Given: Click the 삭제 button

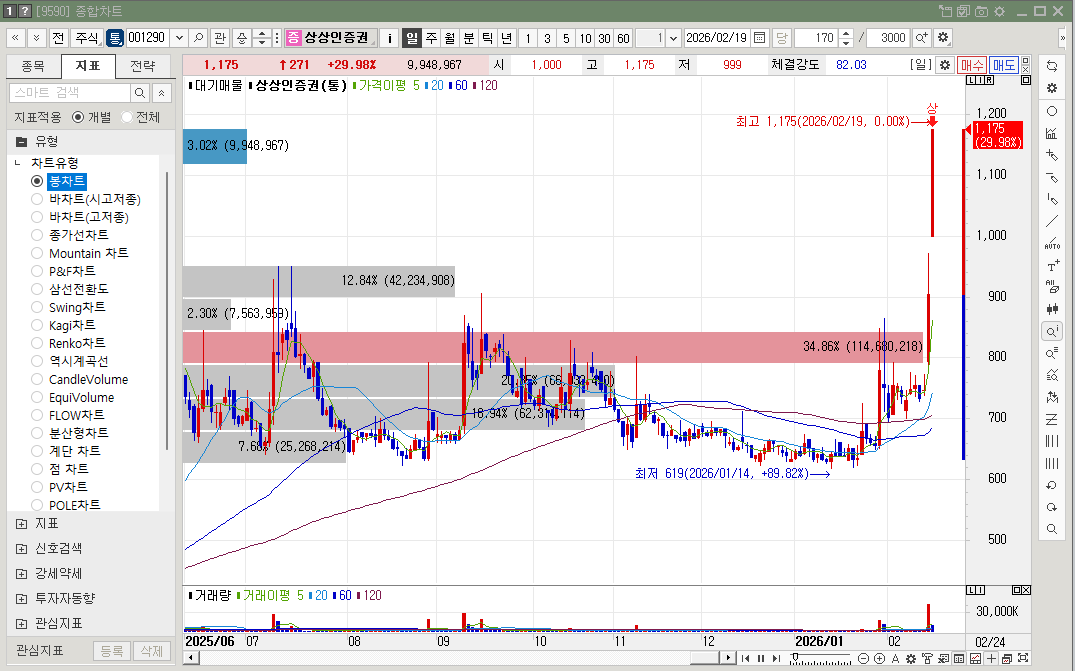Looking at the screenshot, I should point(152,650).
